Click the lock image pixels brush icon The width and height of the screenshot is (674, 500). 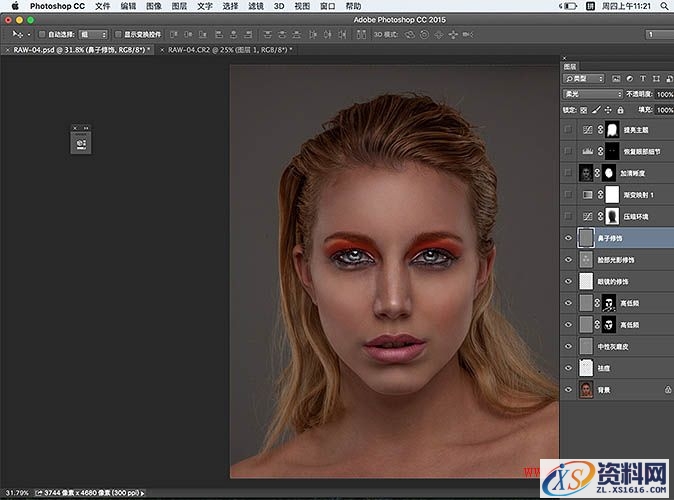click(594, 108)
